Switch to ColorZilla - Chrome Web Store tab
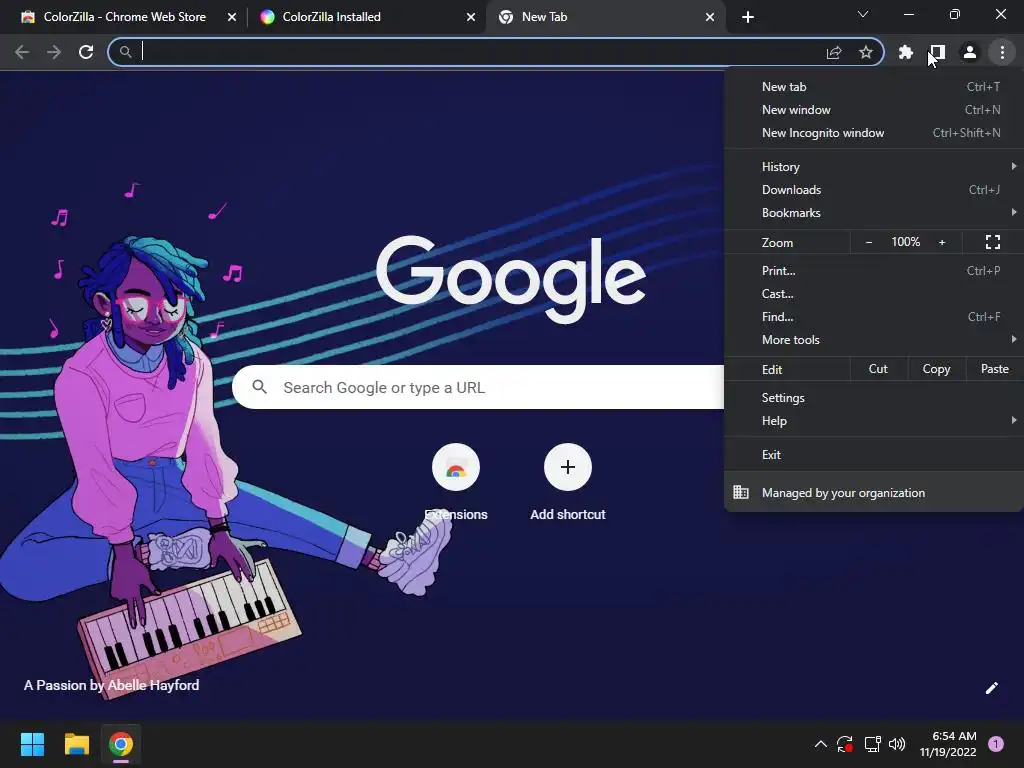 tap(123, 17)
